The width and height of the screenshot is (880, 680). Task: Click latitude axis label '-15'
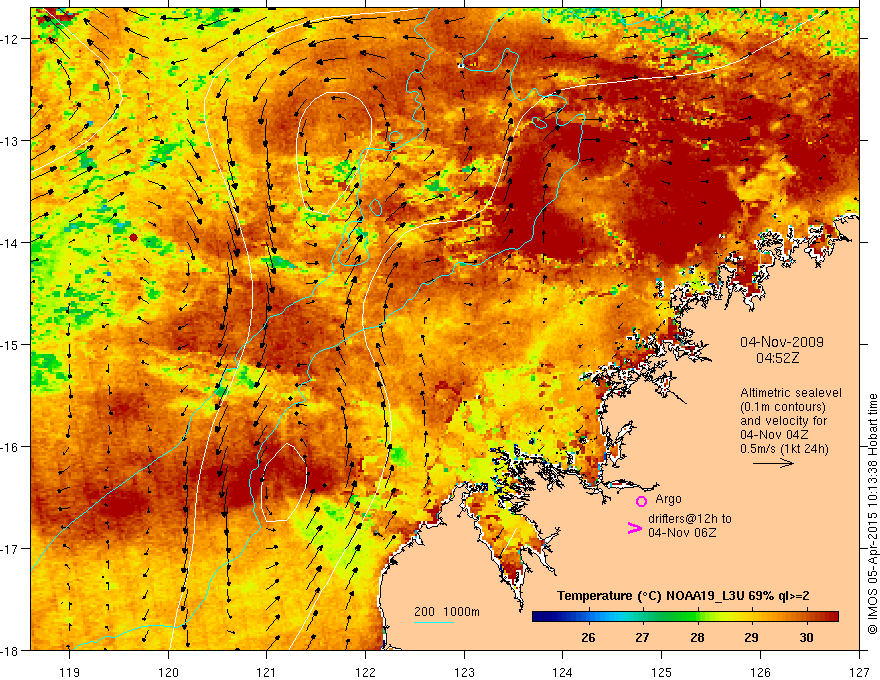[10, 344]
